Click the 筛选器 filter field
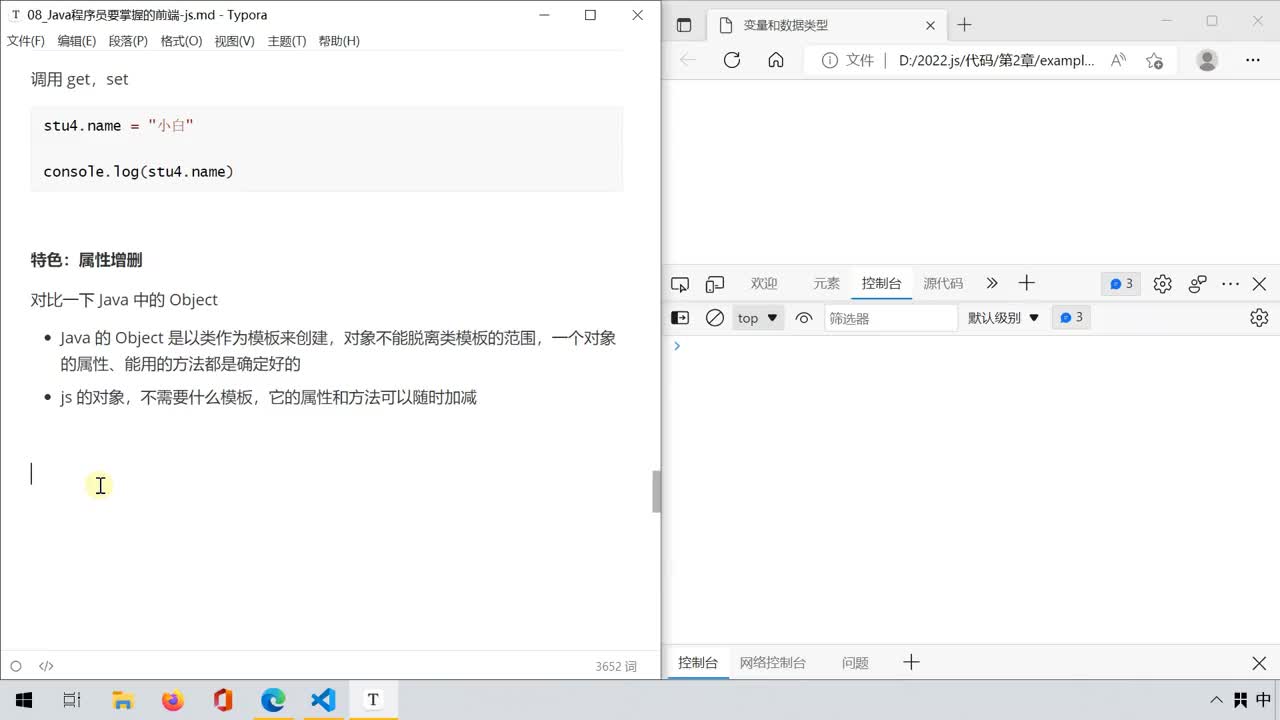1280x720 pixels. point(891,318)
